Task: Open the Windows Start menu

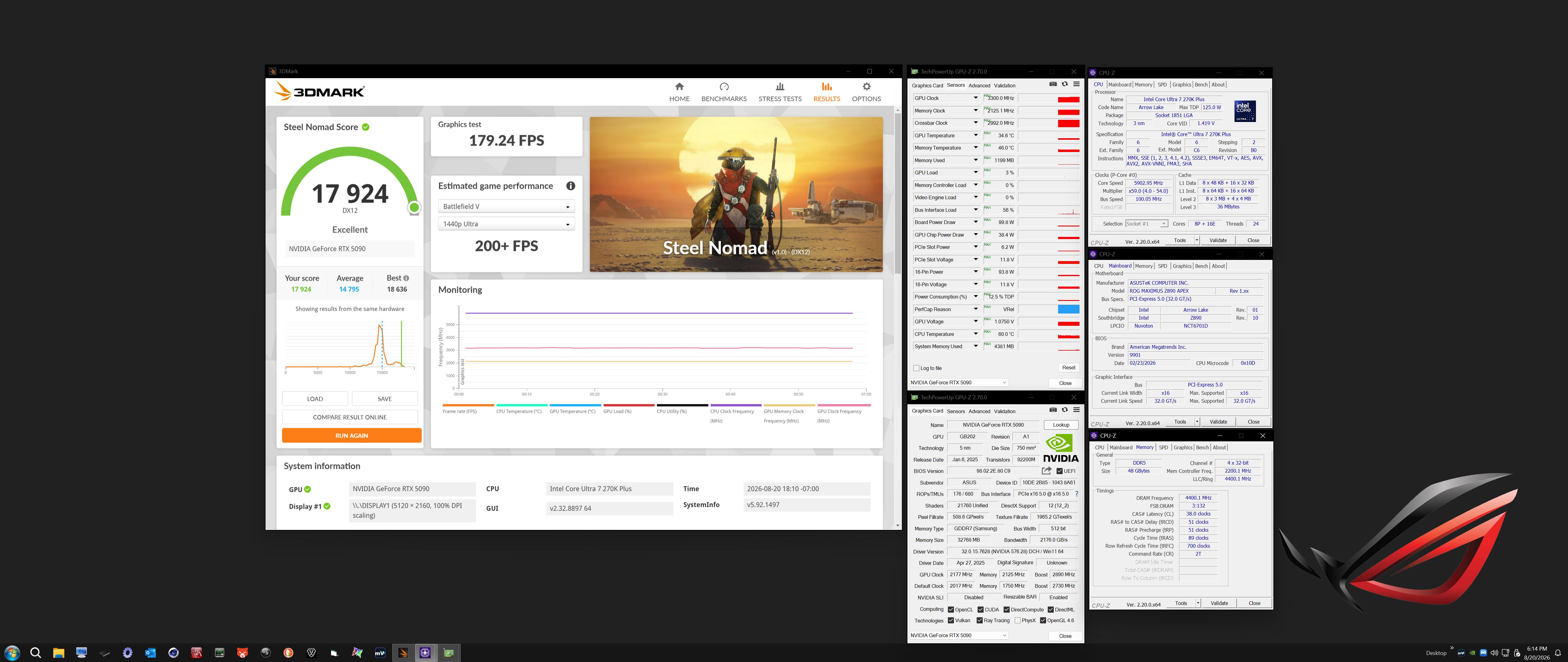Action: tap(12, 653)
